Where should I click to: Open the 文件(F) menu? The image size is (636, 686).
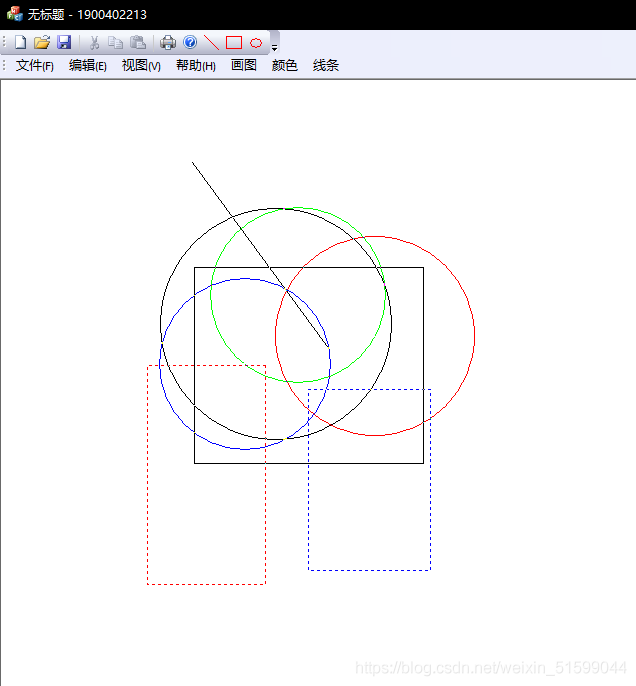pos(35,66)
